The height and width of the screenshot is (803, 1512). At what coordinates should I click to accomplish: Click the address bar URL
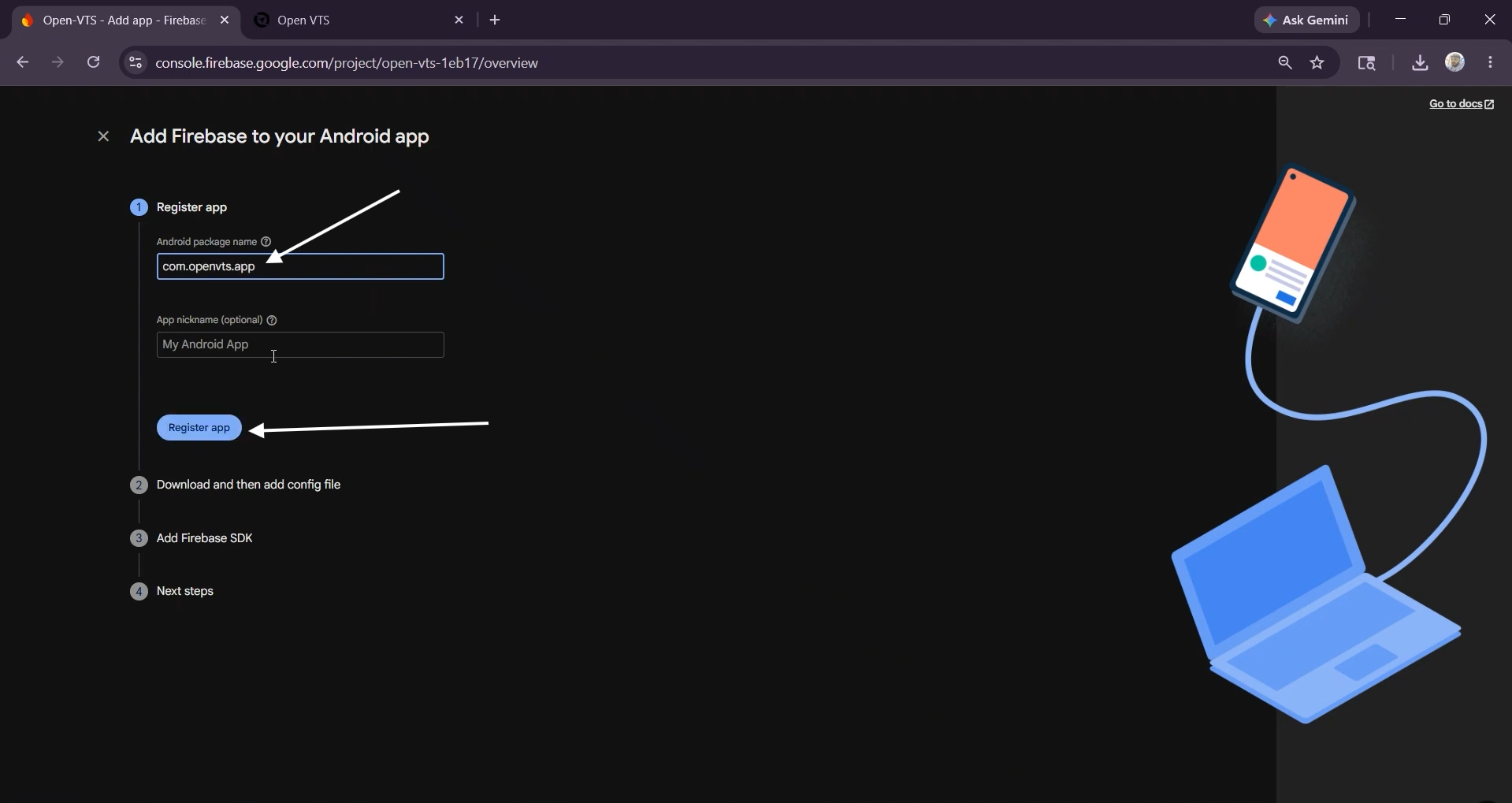[347, 63]
